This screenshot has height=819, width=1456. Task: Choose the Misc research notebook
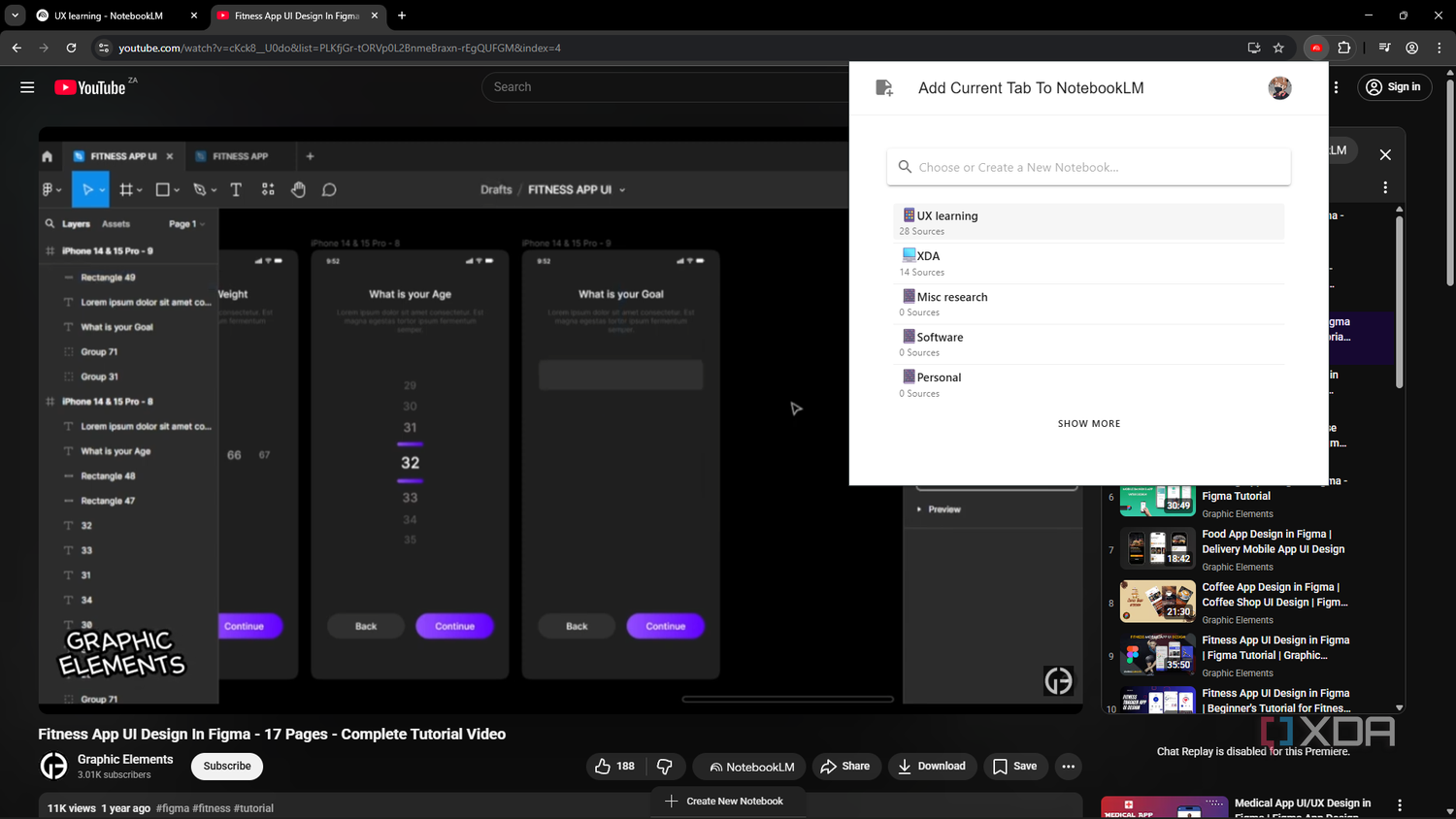pos(1089,304)
